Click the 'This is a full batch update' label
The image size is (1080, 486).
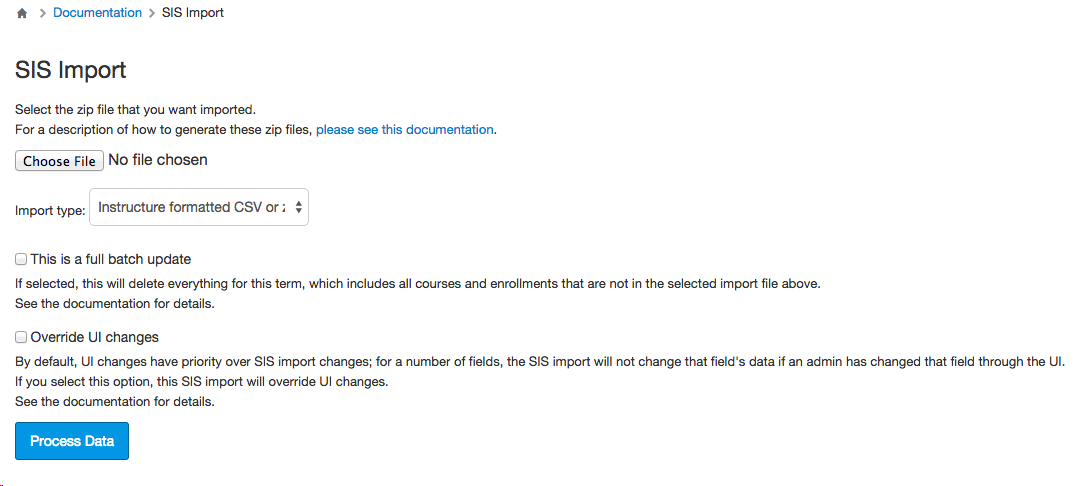click(x=111, y=260)
